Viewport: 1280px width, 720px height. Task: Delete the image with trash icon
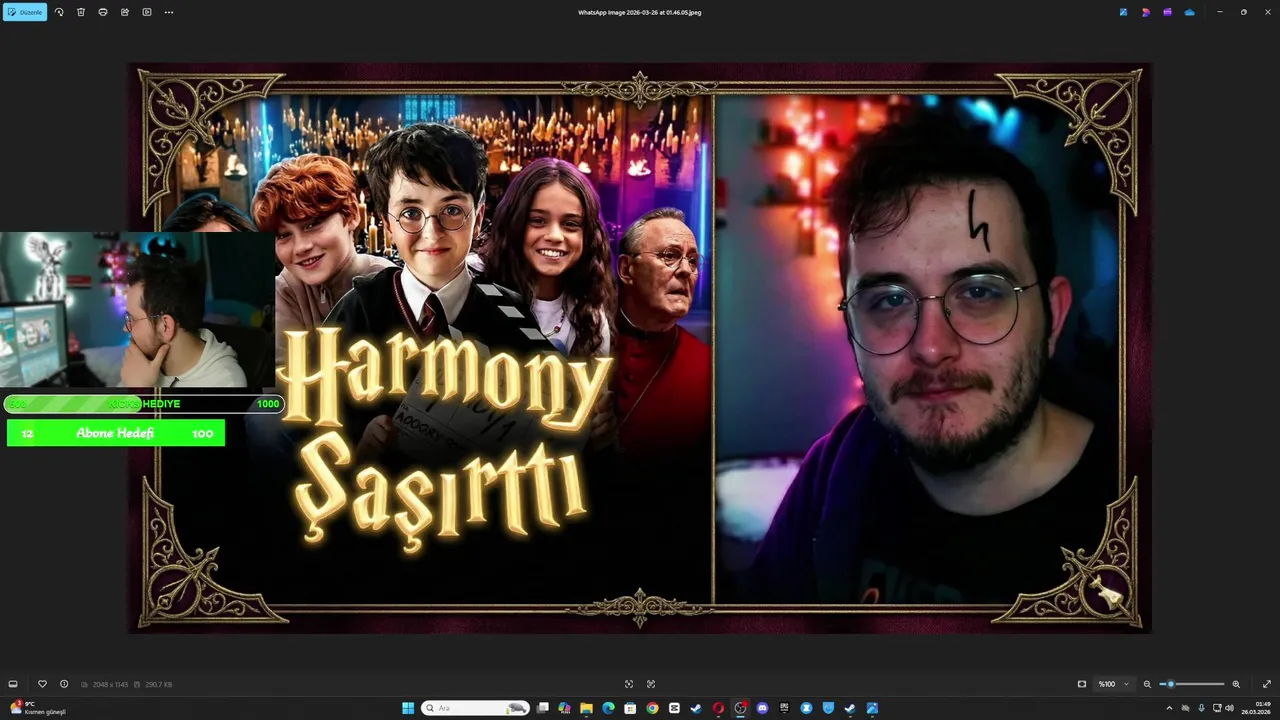81,12
